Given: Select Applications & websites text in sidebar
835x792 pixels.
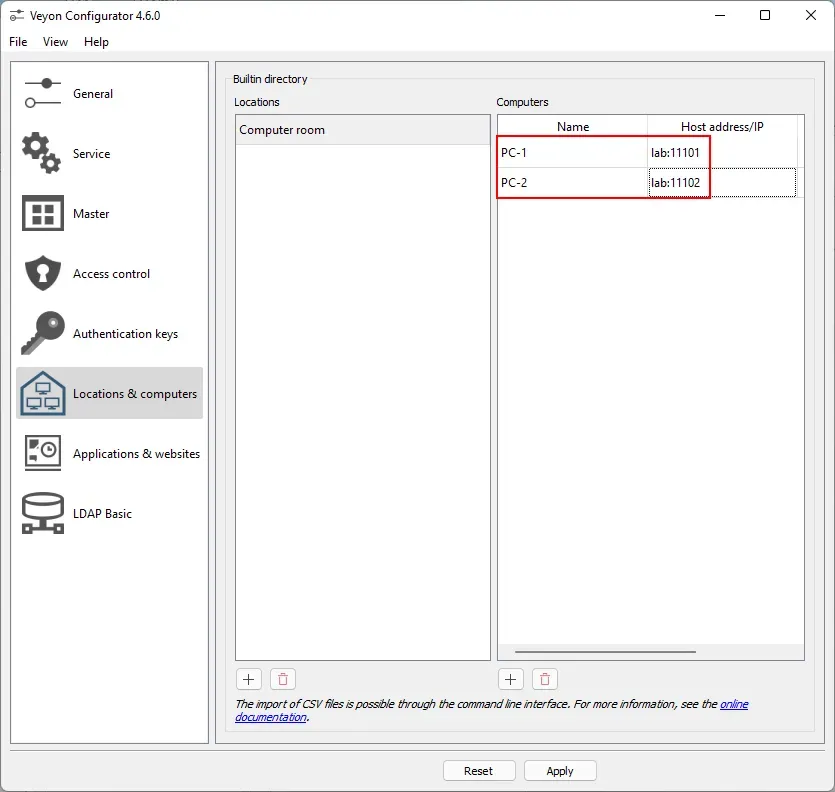Looking at the screenshot, I should click(x=136, y=454).
